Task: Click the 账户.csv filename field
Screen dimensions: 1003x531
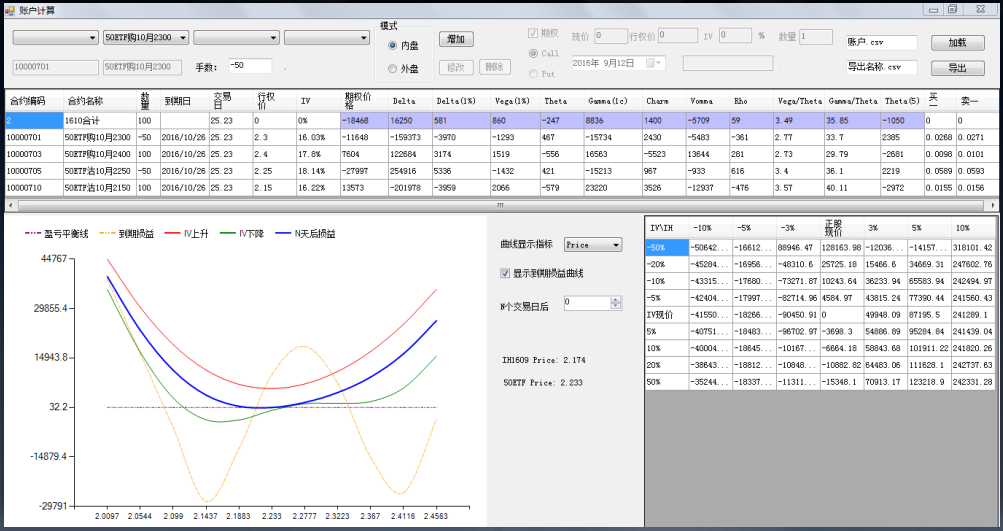Action: coord(881,42)
